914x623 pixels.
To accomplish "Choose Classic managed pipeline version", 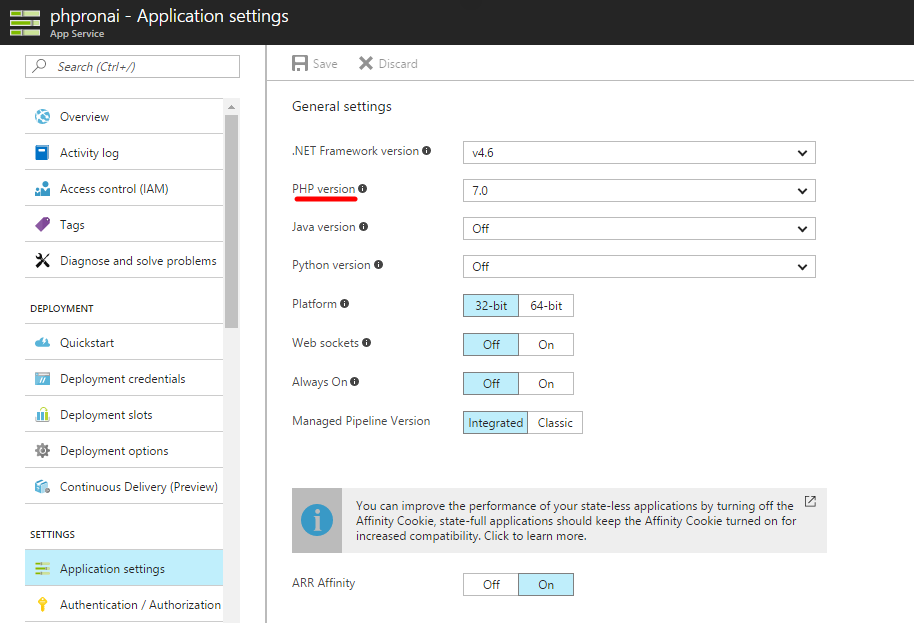I will point(555,423).
